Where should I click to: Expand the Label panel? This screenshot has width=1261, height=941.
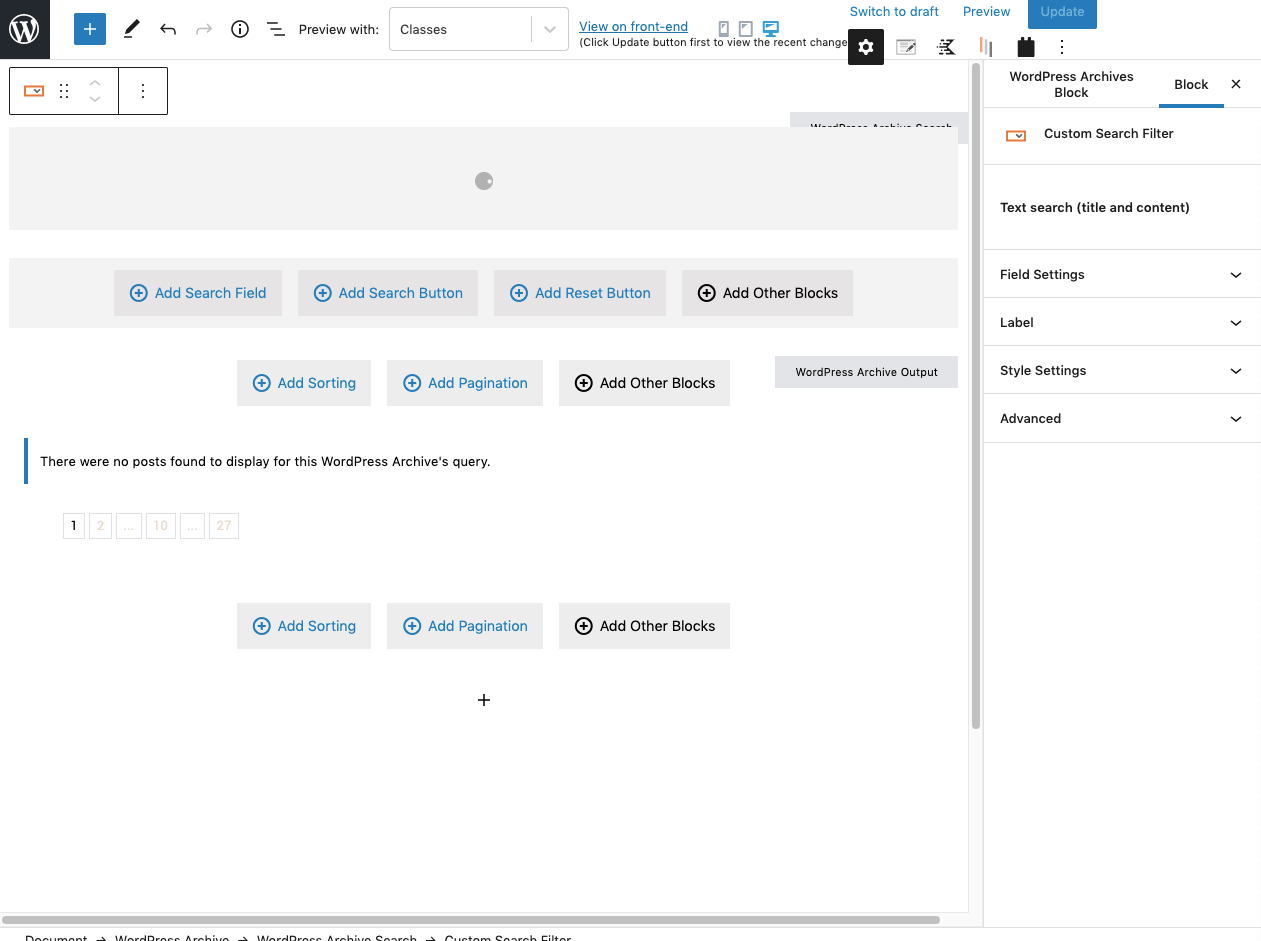point(1122,322)
